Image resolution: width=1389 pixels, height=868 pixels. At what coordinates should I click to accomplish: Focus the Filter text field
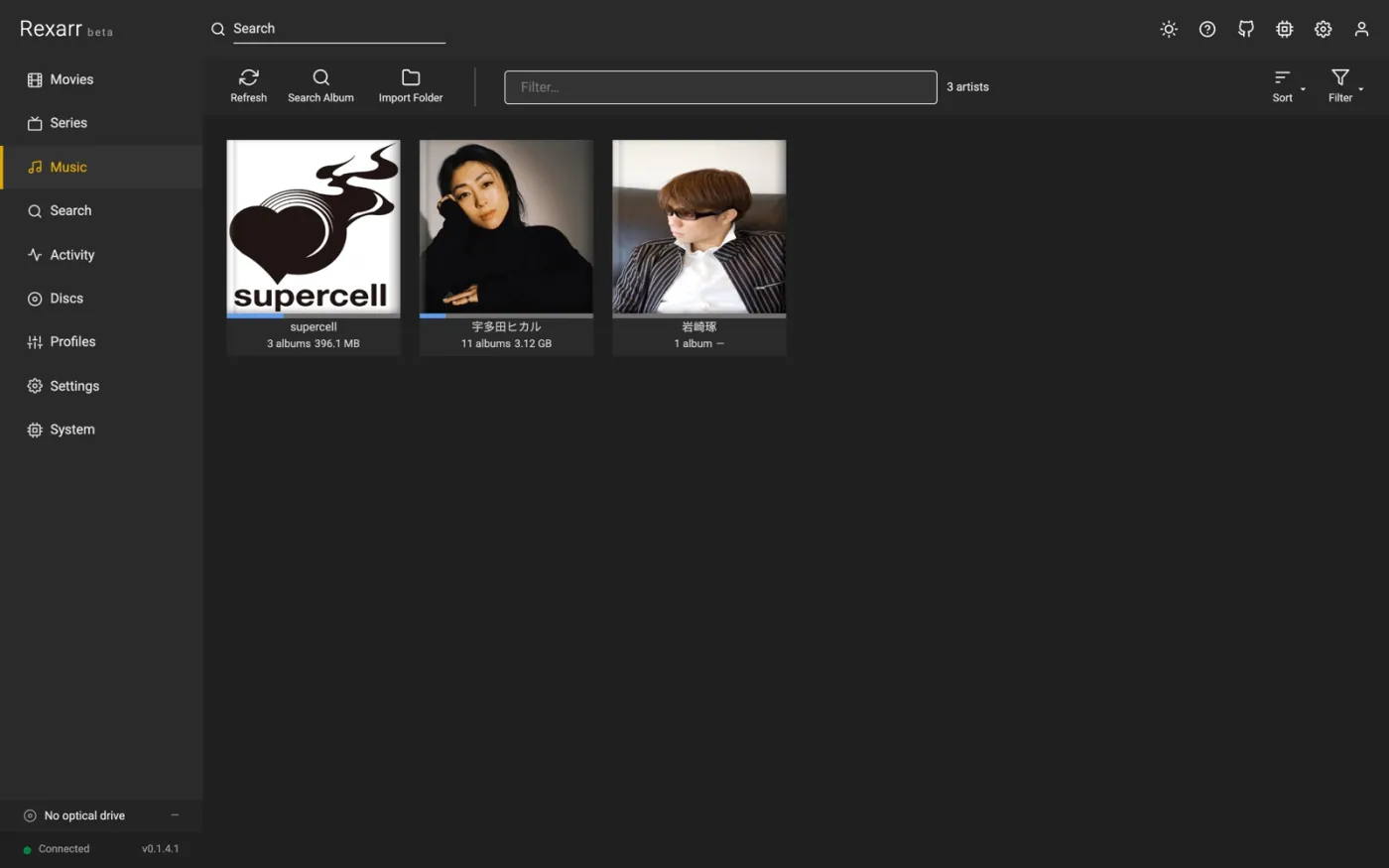click(x=720, y=87)
